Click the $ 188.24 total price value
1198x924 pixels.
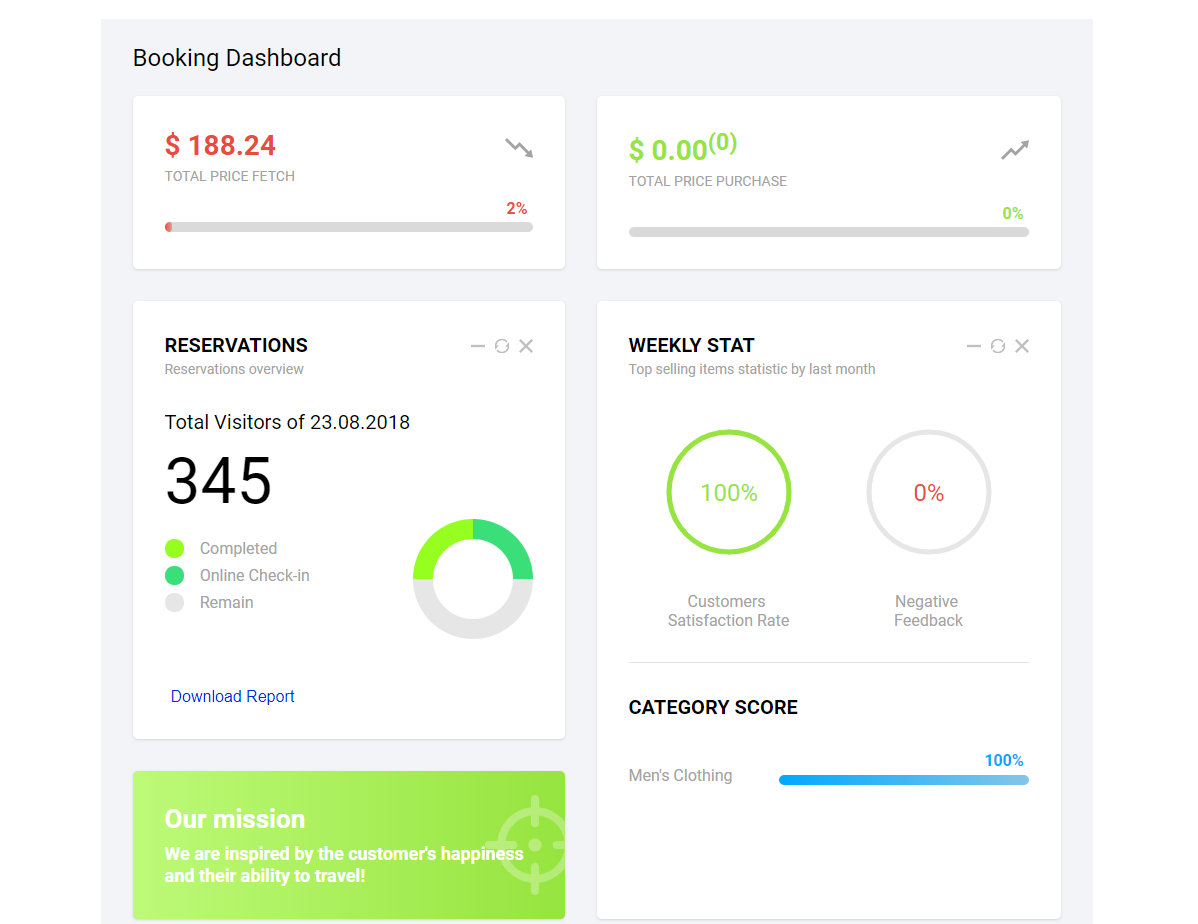pos(220,145)
